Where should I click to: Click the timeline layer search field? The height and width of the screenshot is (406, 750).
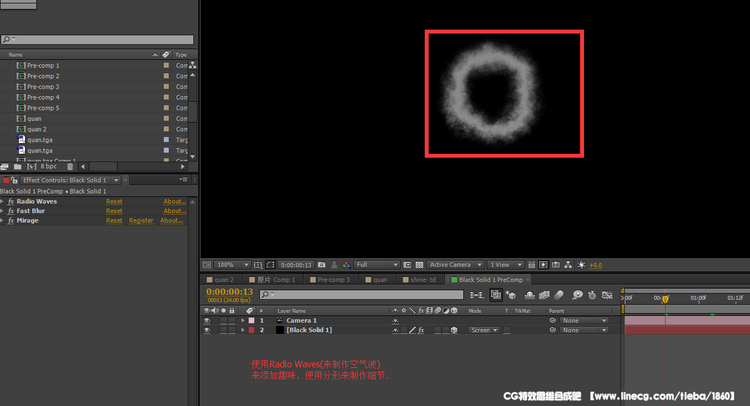pyautogui.click(x=361, y=295)
